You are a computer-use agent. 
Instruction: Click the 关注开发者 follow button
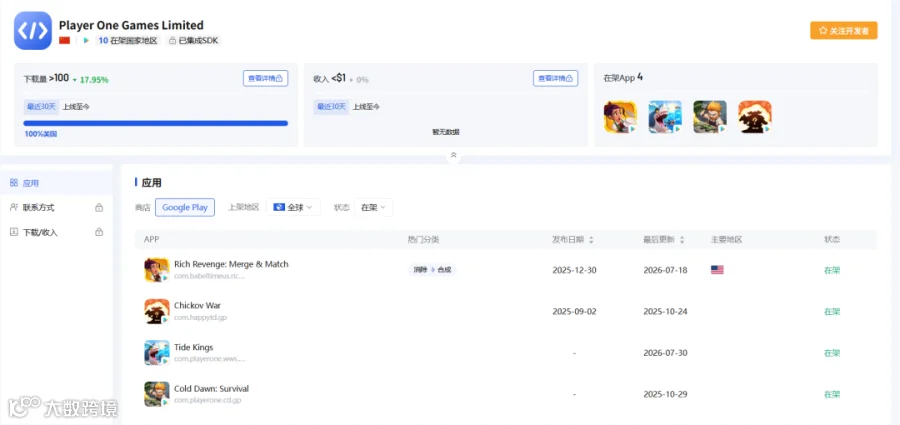coord(844,30)
